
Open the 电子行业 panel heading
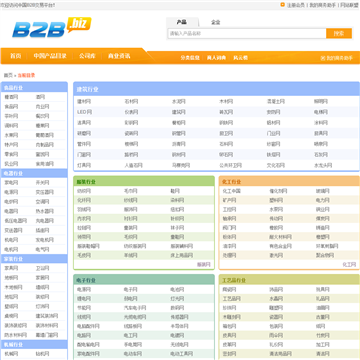pos(86,280)
